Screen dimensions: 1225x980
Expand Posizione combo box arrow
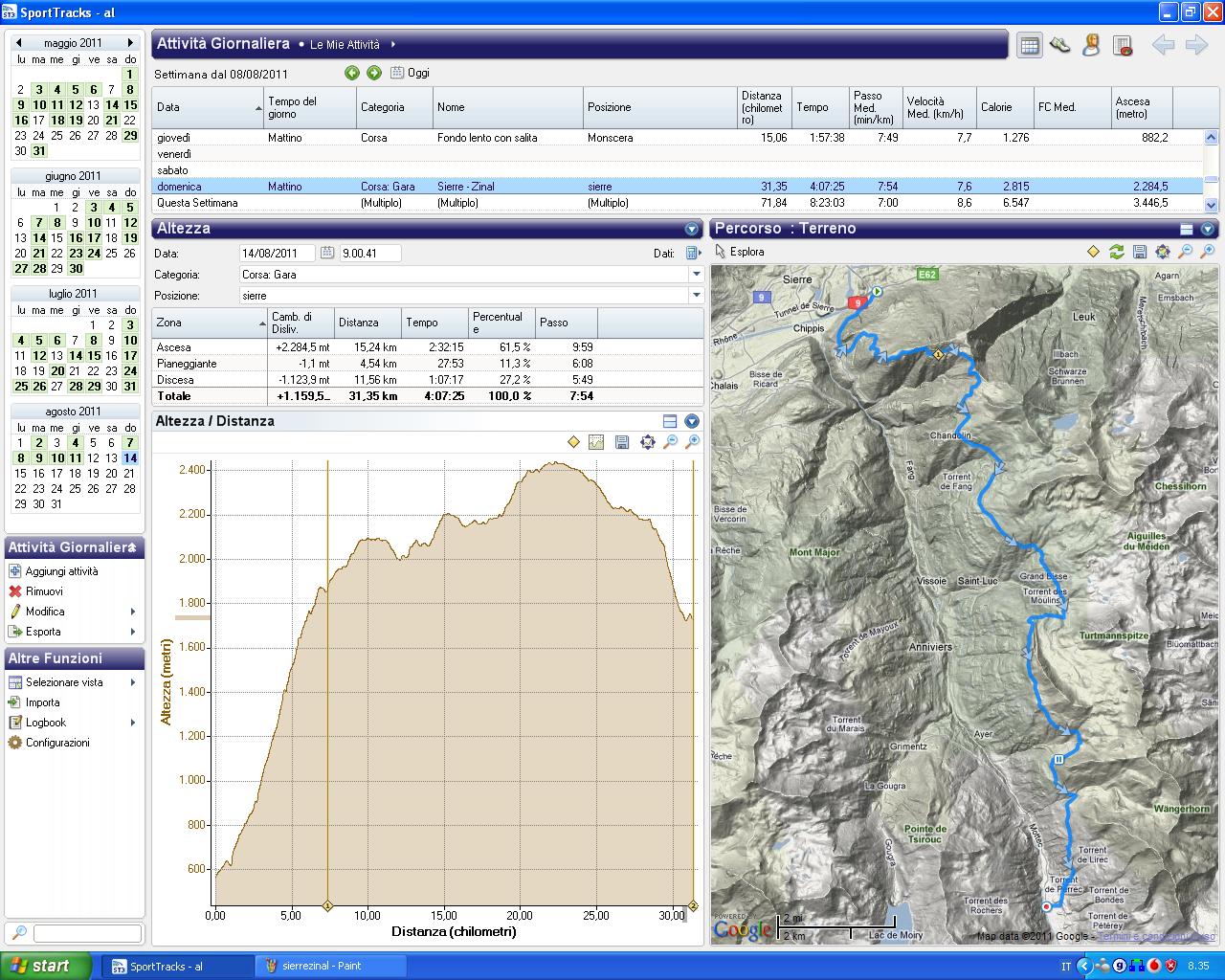(696, 296)
